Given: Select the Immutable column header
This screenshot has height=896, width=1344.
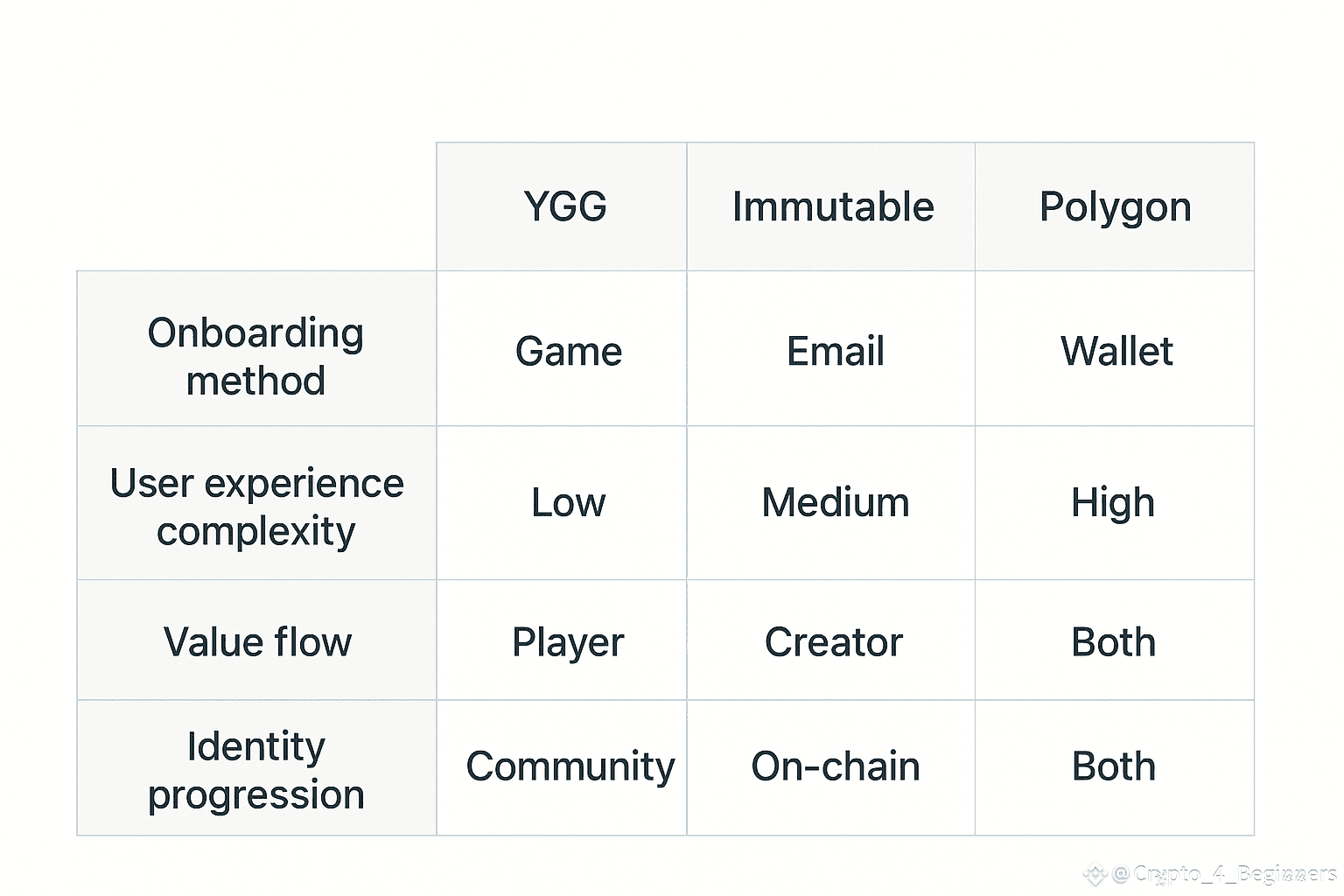Looking at the screenshot, I should tap(832, 207).
